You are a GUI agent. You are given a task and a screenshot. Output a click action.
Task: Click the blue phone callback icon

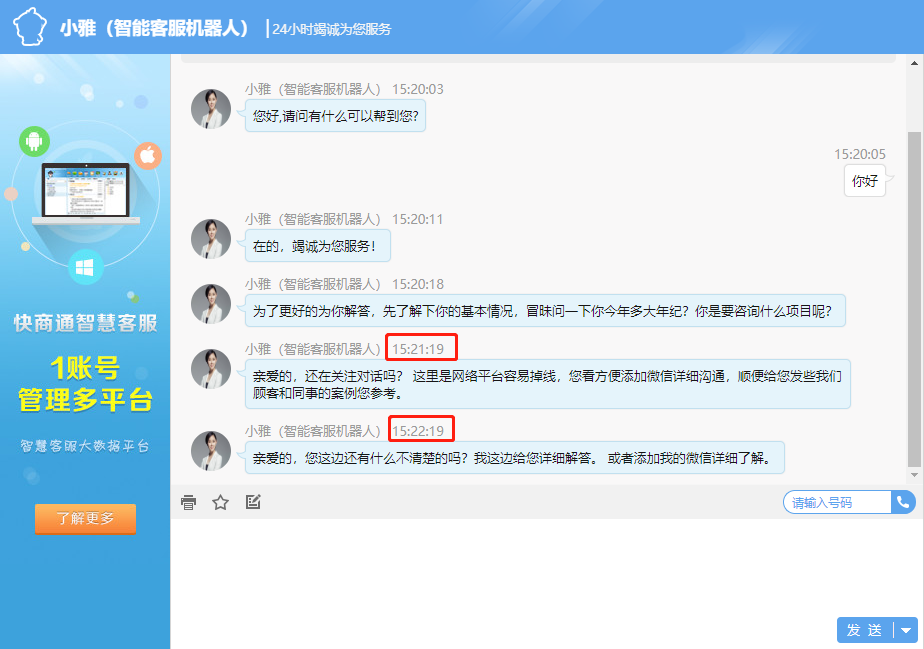[903, 502]
